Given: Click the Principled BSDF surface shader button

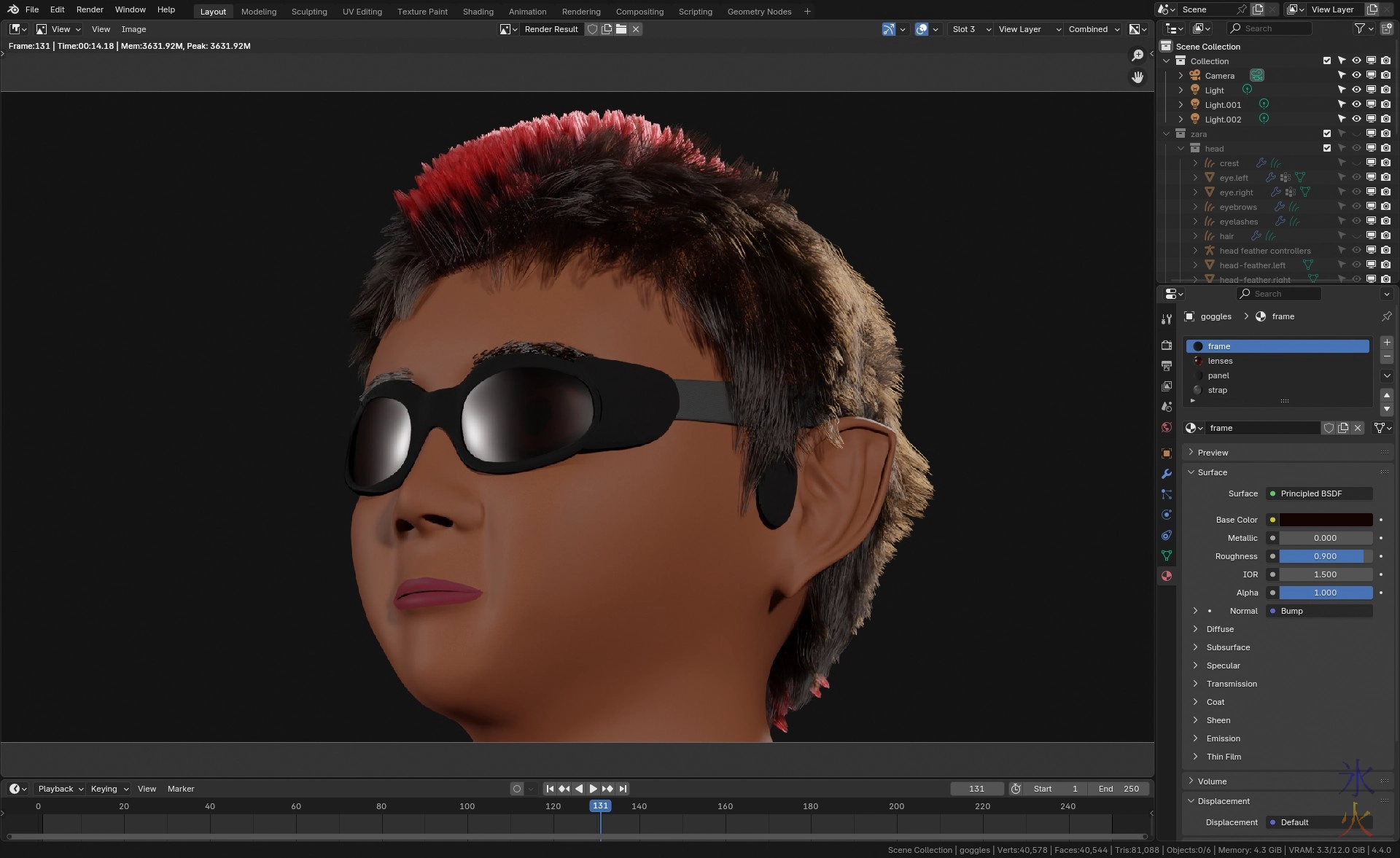Looking at the screenshot, I should click(x=1318, y=494).
